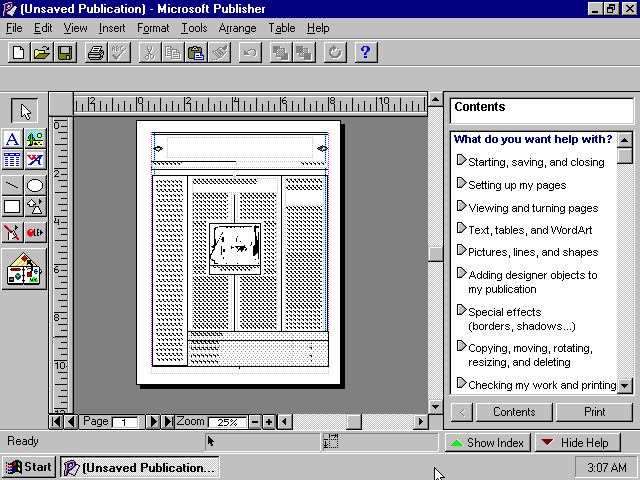Click the Hide Help button
This screenshot has width=640, height=480.
click(578, 442)
